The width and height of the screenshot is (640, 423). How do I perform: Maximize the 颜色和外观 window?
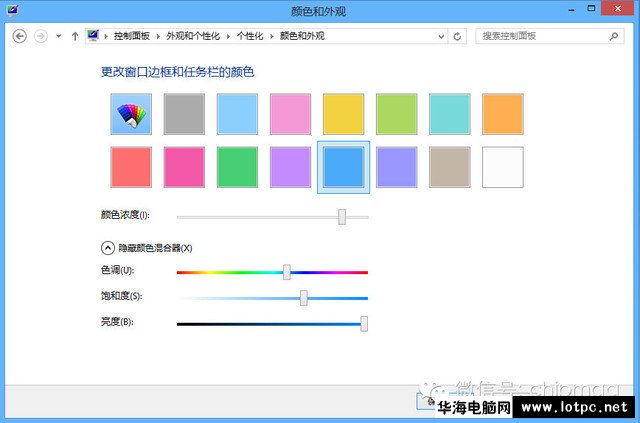coord(591,9)
